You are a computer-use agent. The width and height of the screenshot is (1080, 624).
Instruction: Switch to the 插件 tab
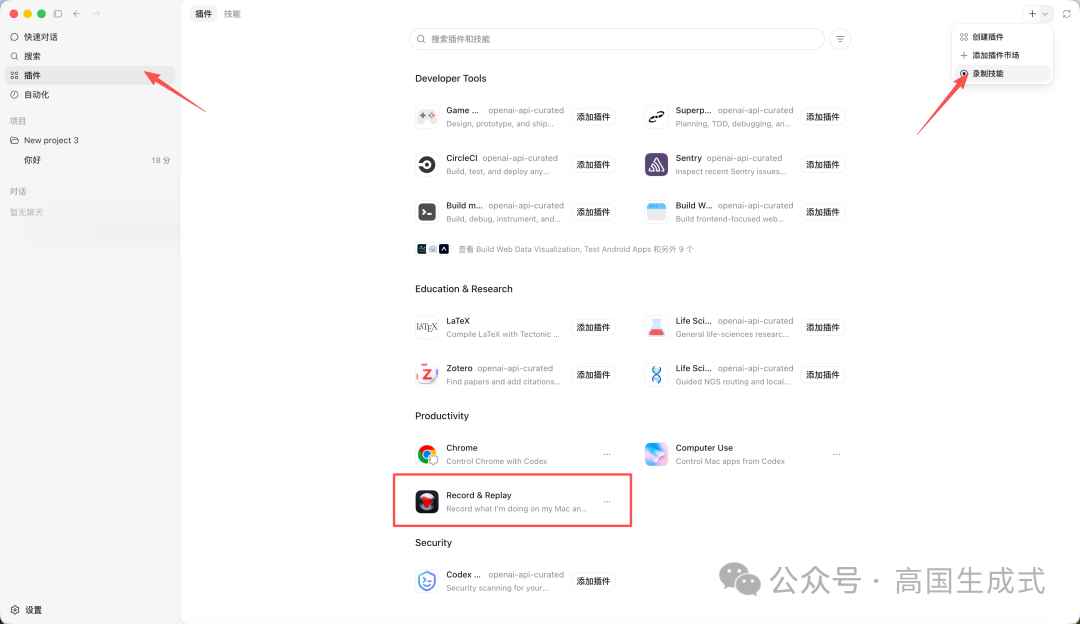203,14
